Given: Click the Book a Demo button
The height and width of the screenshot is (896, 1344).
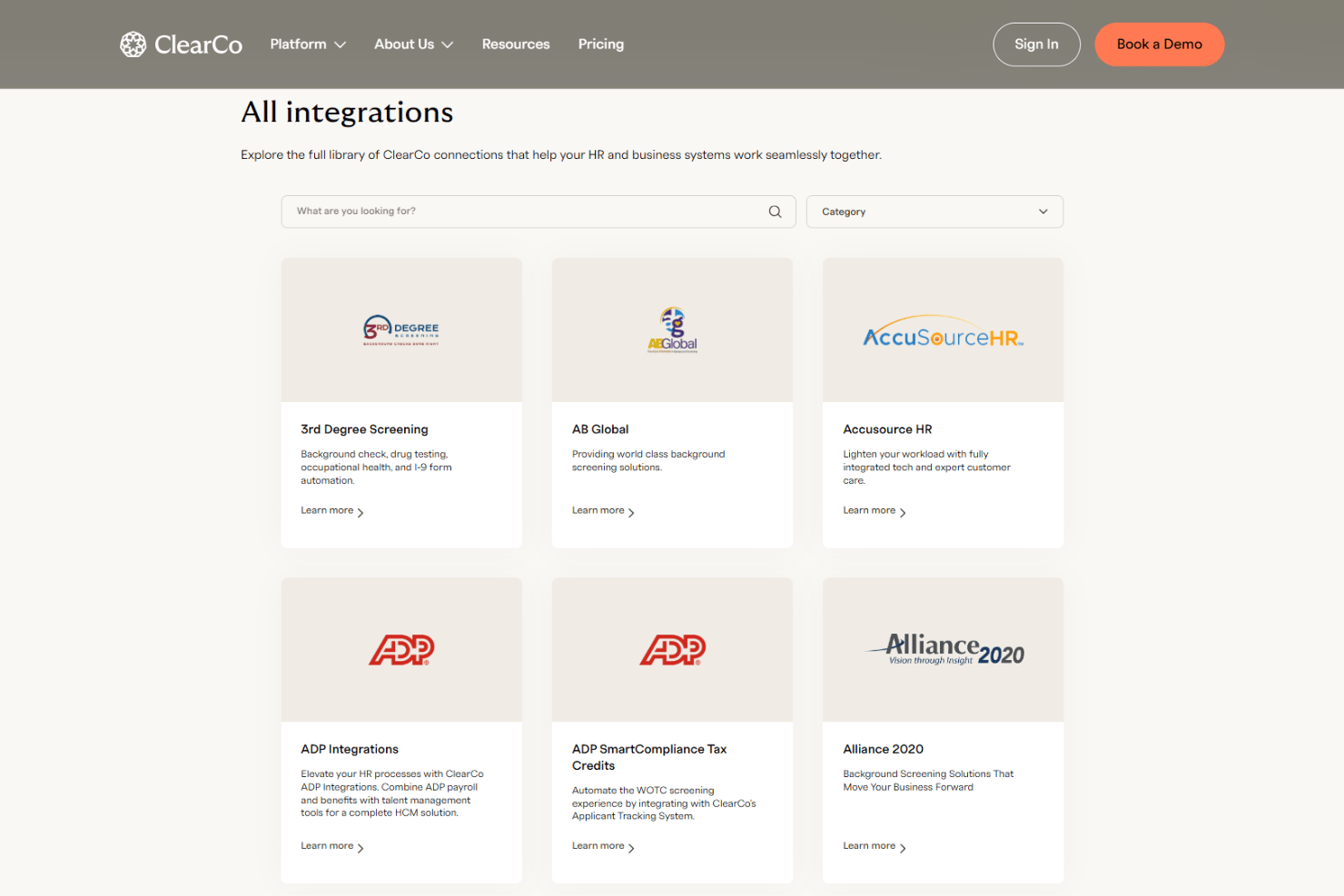Looking at the screenshot, I should (x=1159, y=44).
